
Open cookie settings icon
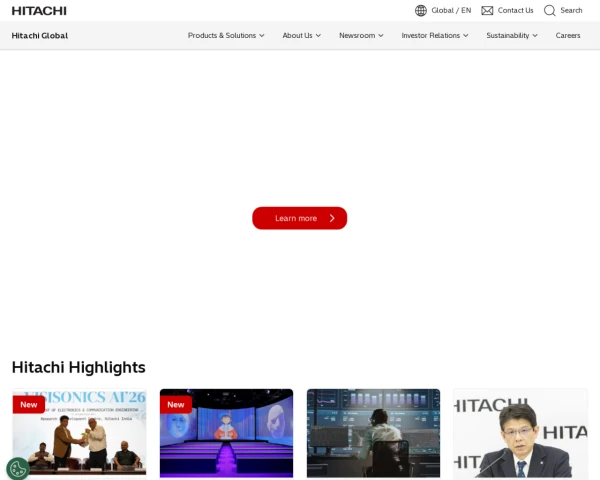point(18,469)
